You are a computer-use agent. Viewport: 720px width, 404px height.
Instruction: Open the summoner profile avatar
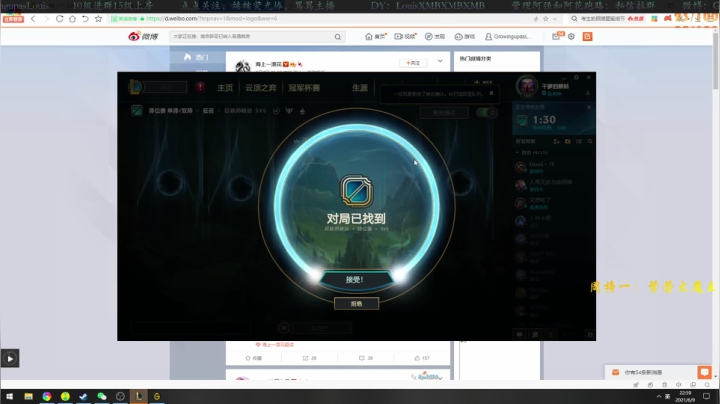(x=526, y=86)
